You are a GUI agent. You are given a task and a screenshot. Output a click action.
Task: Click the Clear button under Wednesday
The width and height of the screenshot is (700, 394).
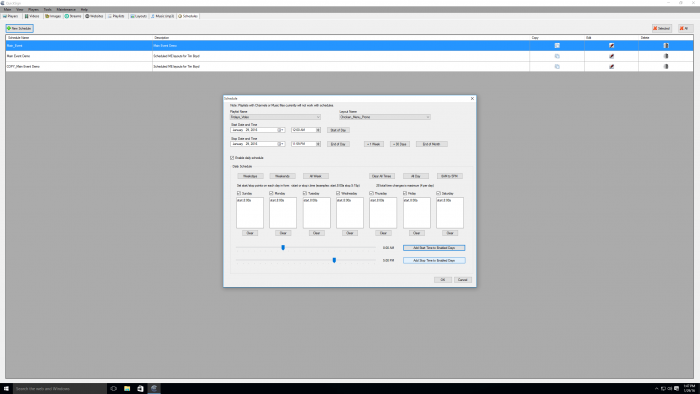(350, 233)
